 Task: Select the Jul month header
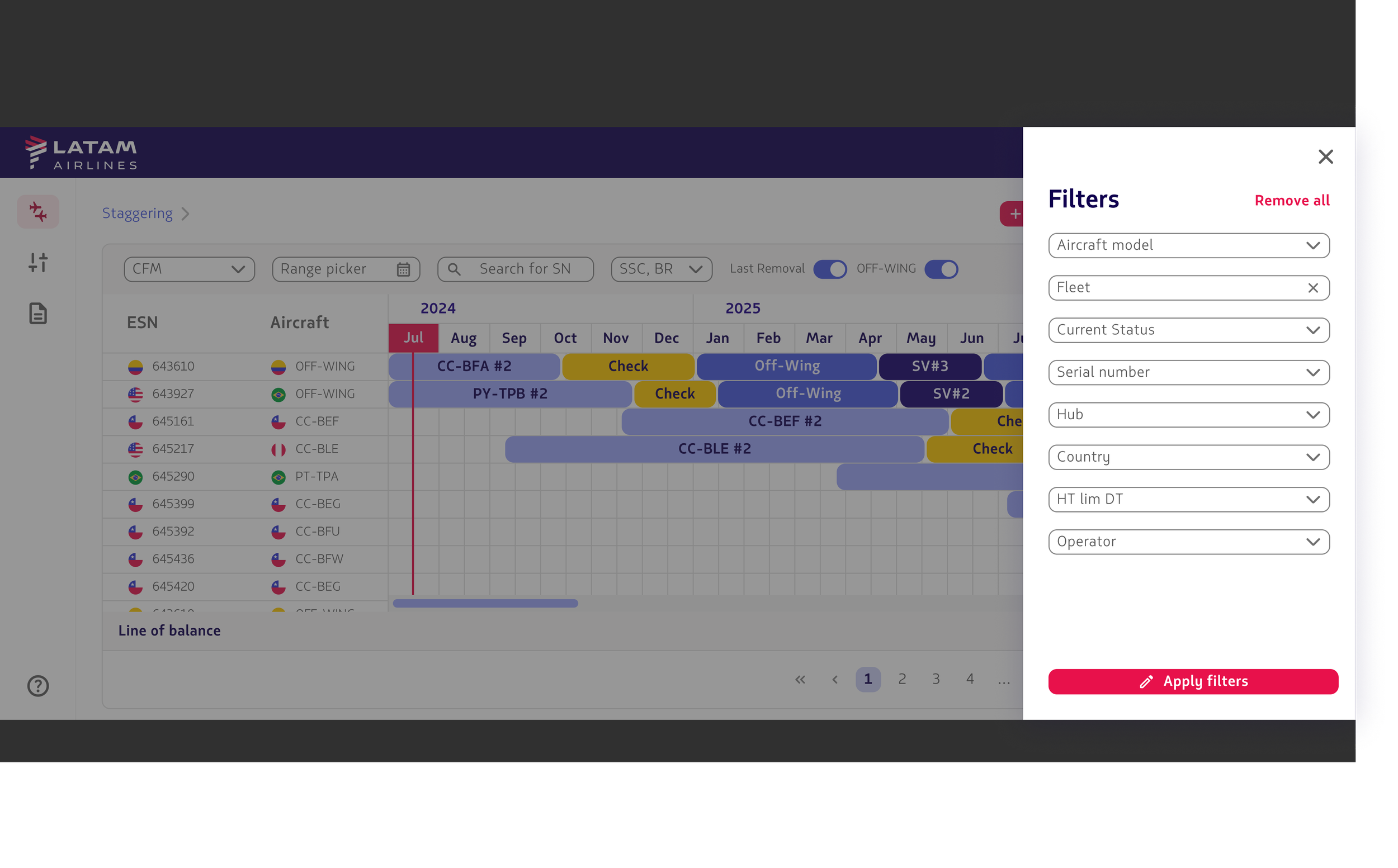coord(413,338)
